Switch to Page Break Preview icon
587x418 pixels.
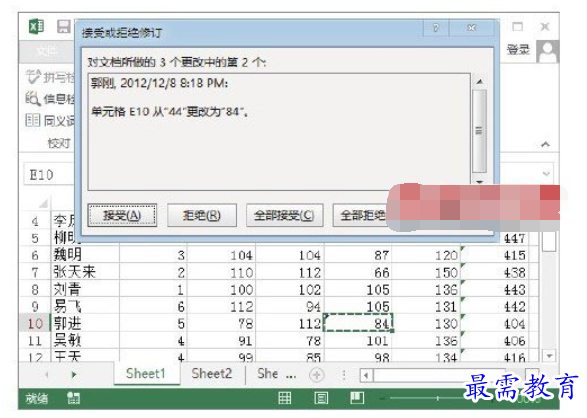coord(357,398)
